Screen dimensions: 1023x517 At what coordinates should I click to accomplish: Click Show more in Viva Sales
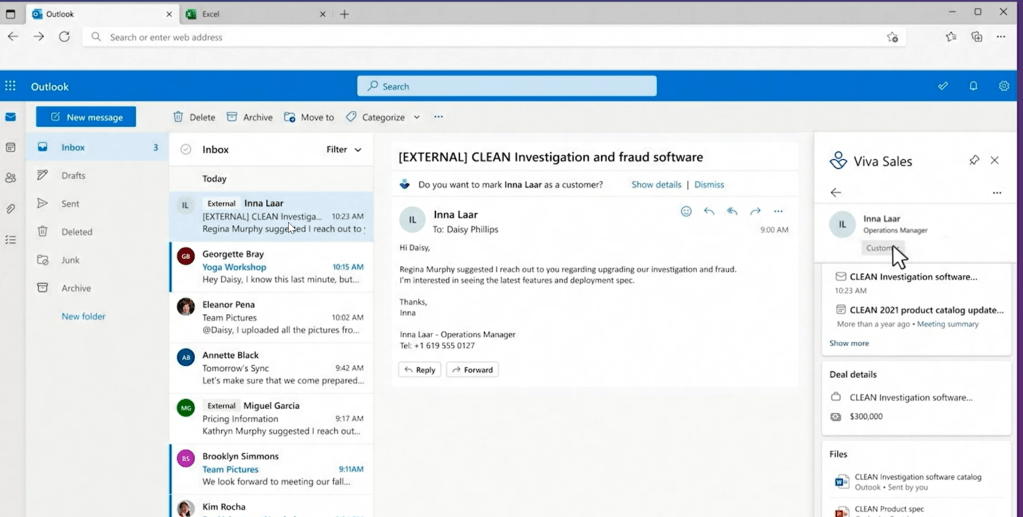coord(849,343)
